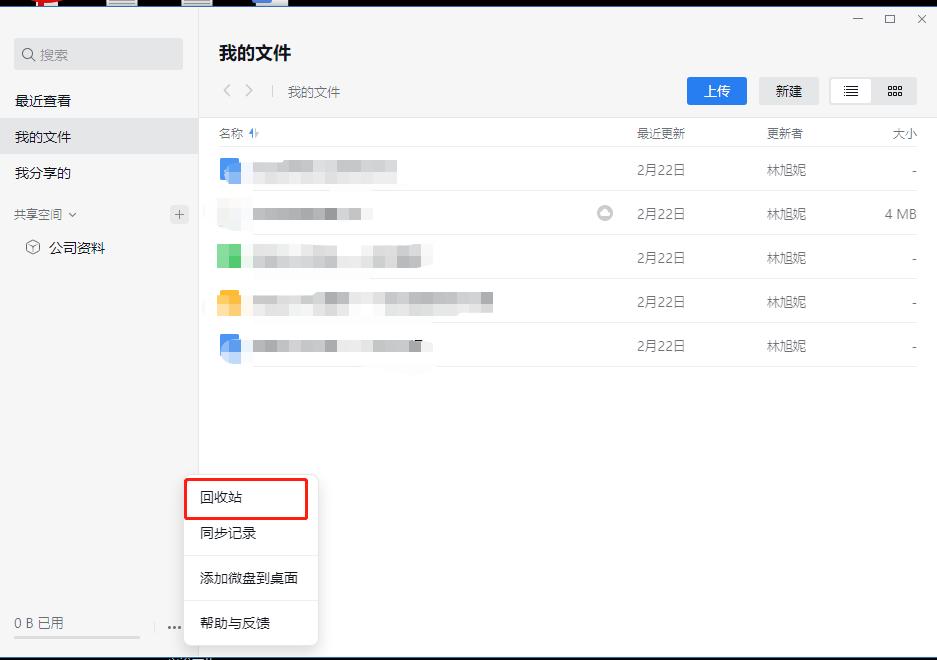Click the 上传 upload button
The image size is (937, 660).
pyautogui.click(x=716, y=90)
